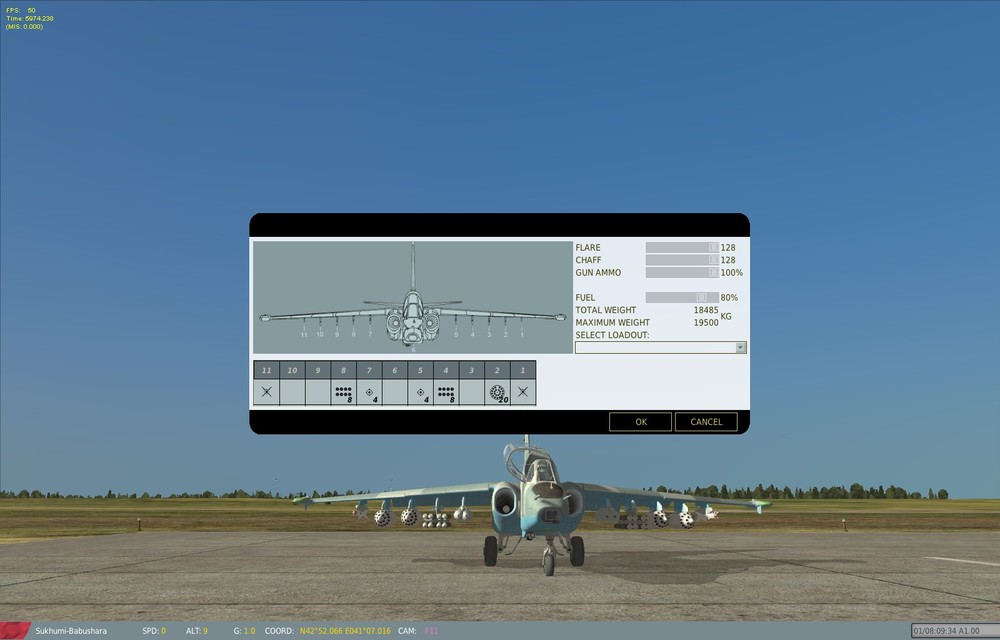Select the rocket pod icon on pylon 4
This screenshot has width=1000, height=640.
[446, 393]
